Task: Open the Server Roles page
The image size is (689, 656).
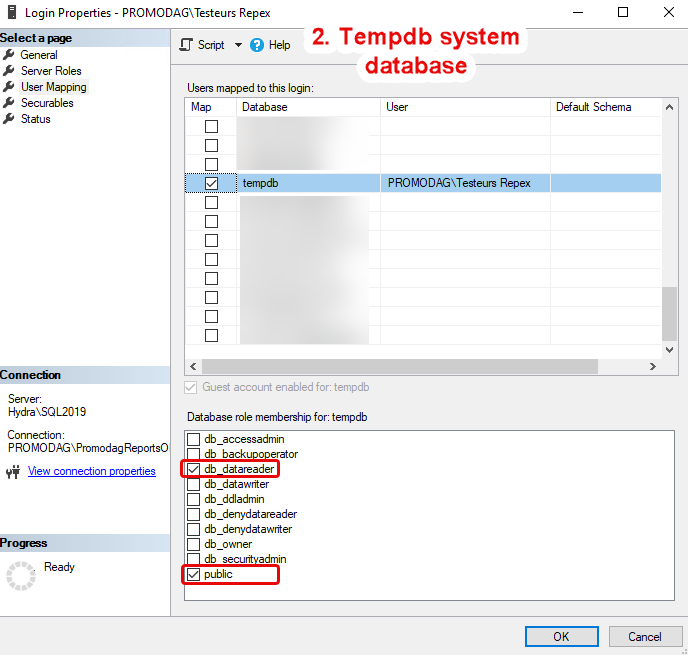Action: (51, 71)
